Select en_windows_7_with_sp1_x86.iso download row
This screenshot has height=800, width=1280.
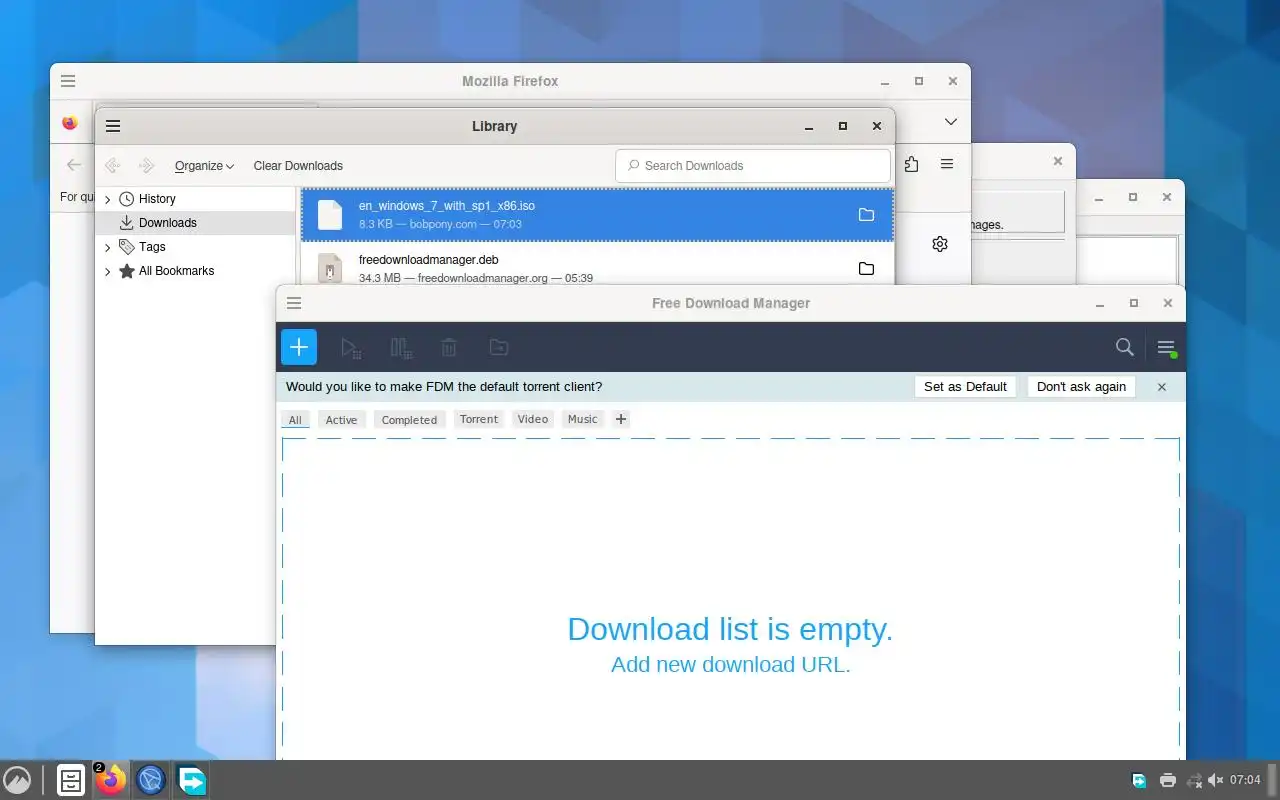coord(597,215)
